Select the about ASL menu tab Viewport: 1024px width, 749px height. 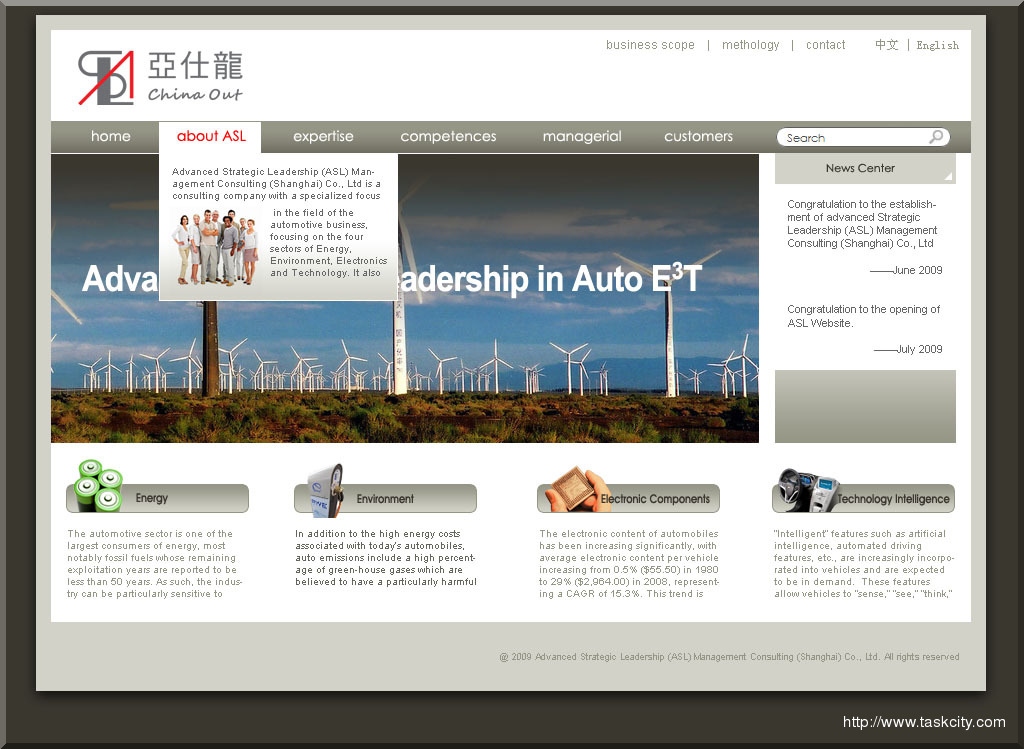[211, 136]
